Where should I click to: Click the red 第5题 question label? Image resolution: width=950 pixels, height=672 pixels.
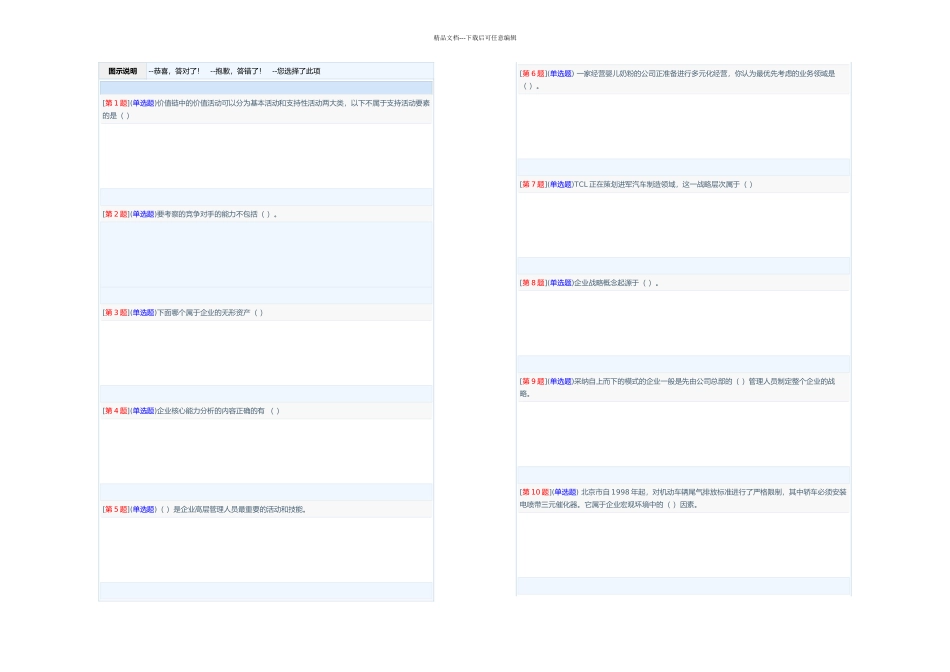pos(116,510)
